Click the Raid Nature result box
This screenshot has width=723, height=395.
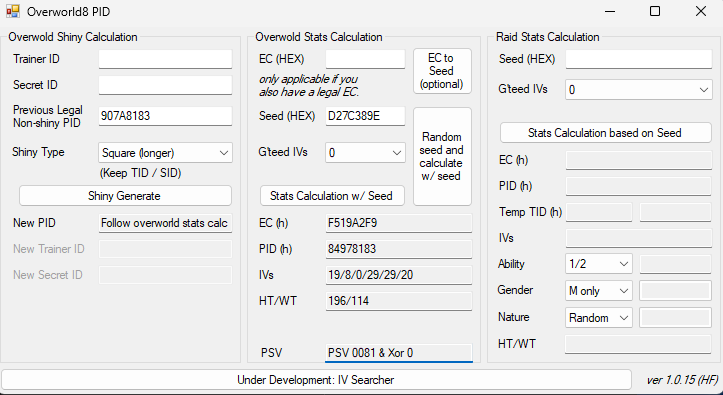click(676, 318)
